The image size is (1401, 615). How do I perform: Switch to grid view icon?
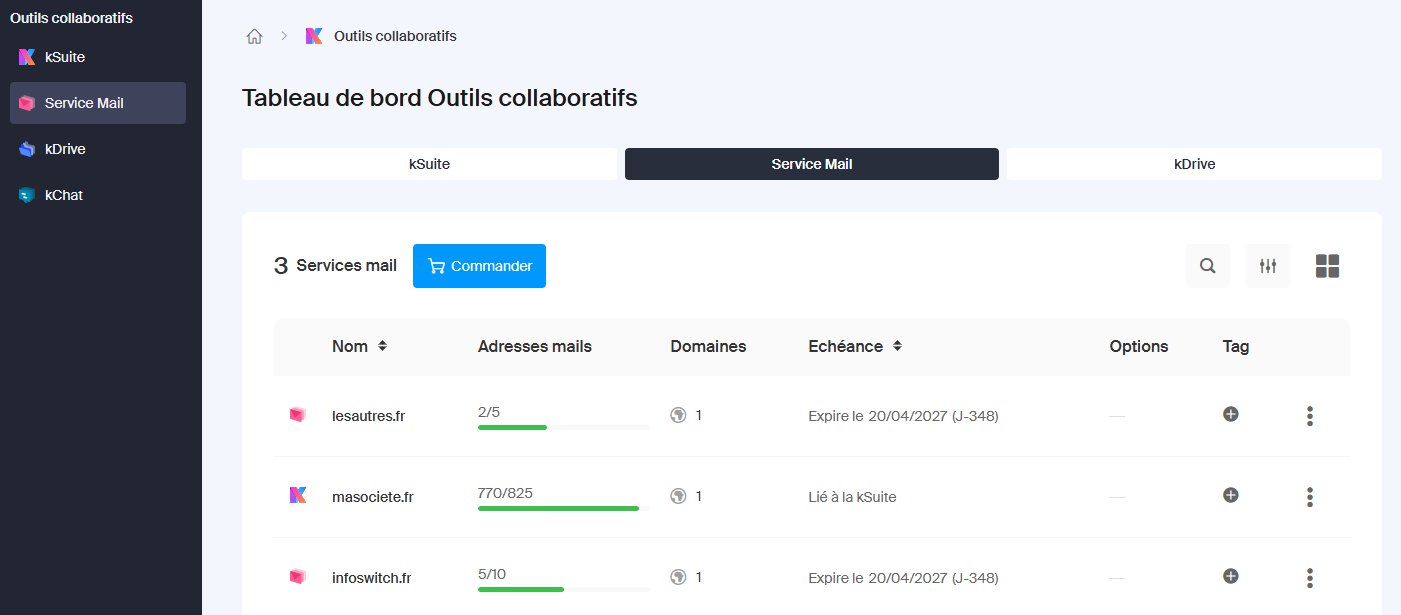coord(1328,266)
